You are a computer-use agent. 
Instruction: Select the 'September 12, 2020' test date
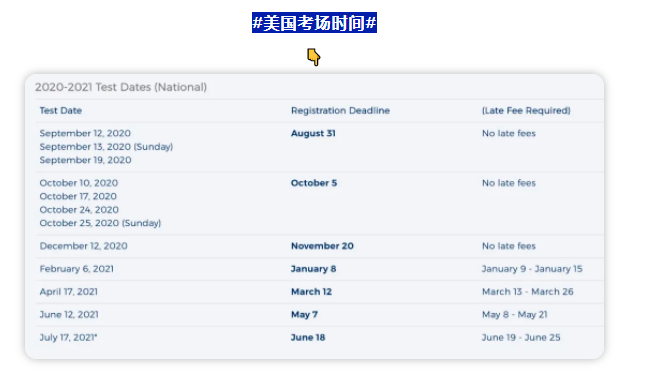coord(85,133)
